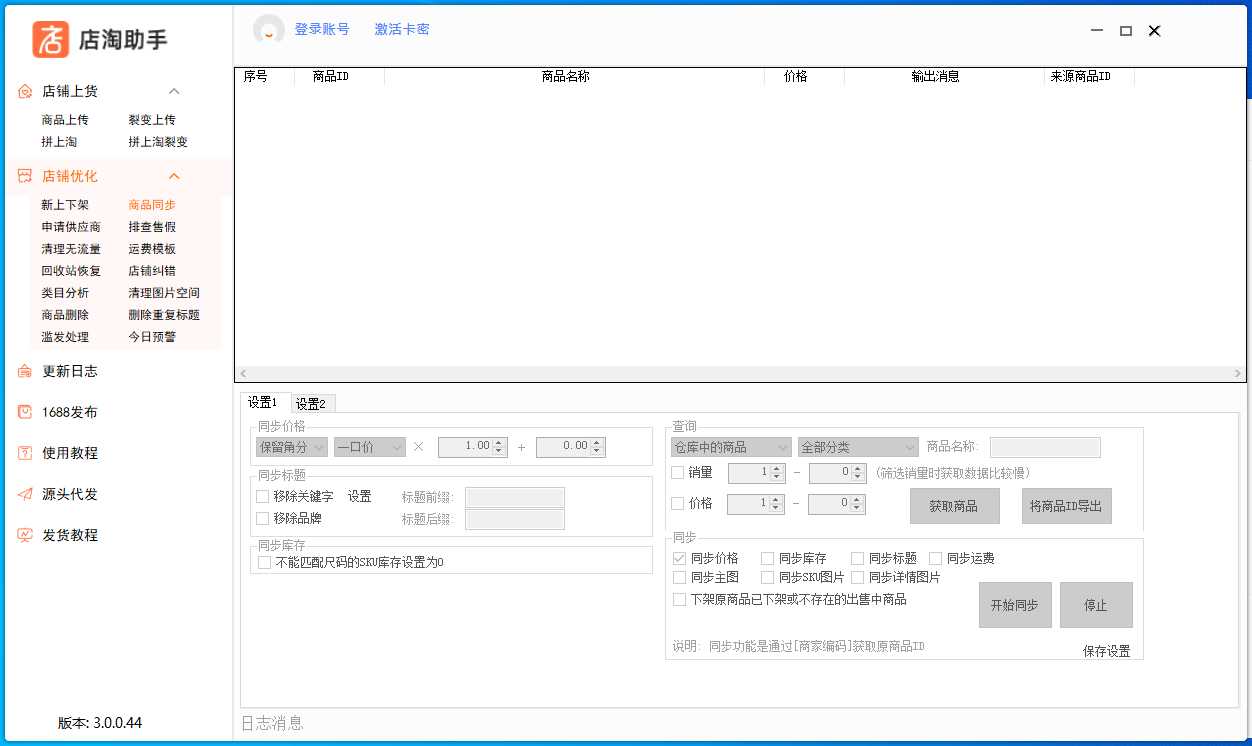Click the 商品名称 search input field
The image size is (1252, 746).
[1044, 447]
